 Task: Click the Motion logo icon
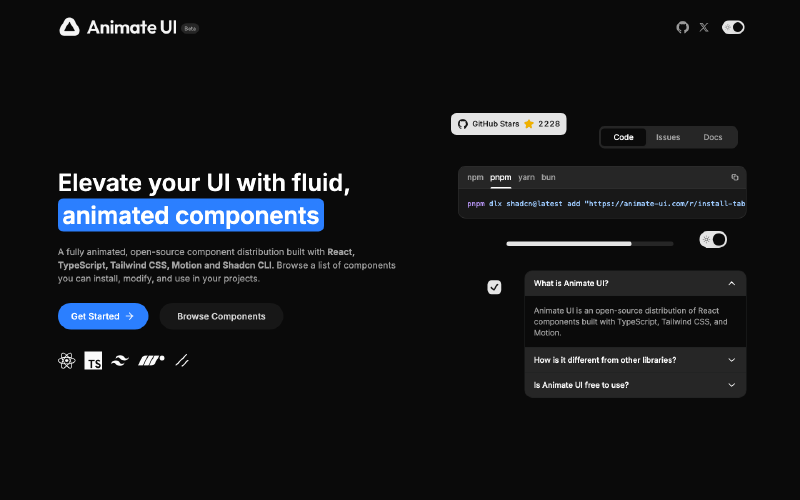tap(151, 361)
